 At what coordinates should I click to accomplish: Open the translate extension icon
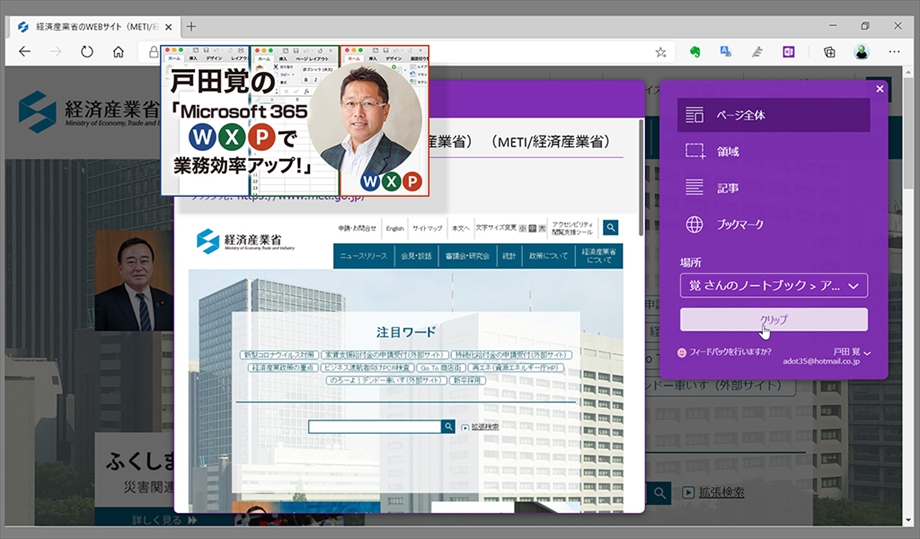[726, 52]
